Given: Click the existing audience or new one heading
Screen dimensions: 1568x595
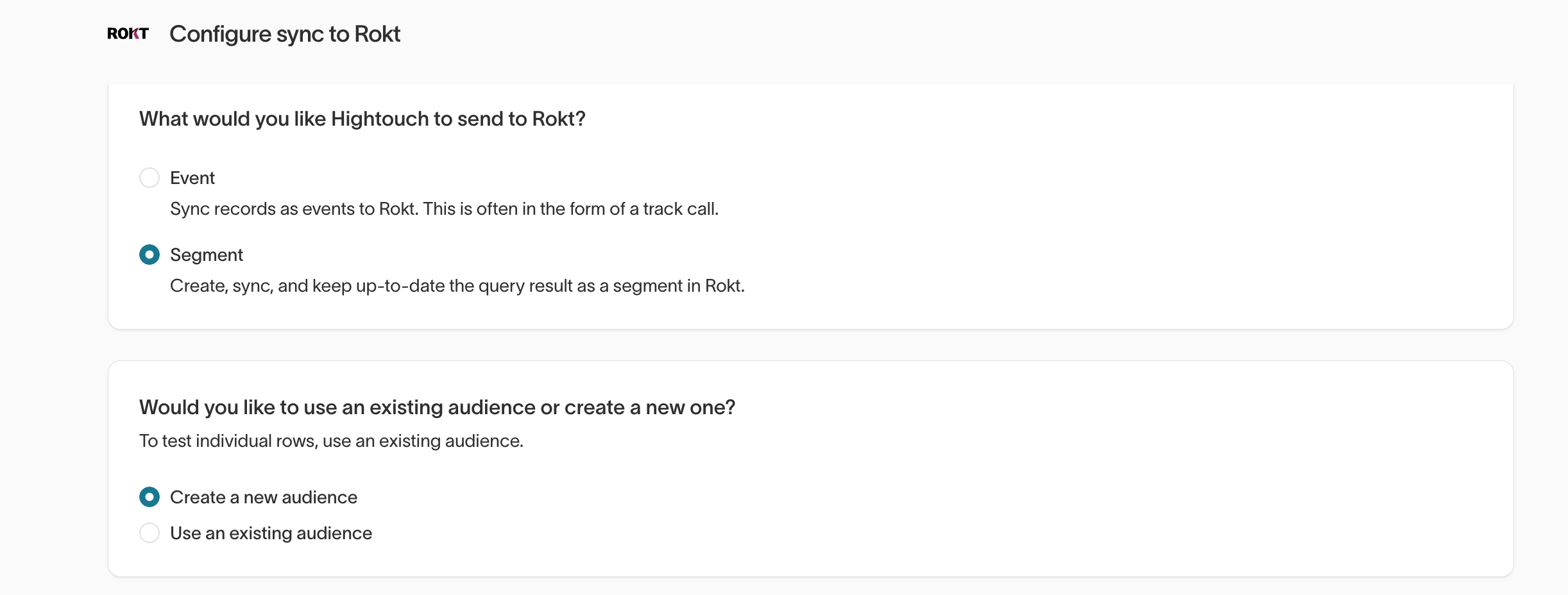Looking at the screenshot, I should tap(437, 408).
